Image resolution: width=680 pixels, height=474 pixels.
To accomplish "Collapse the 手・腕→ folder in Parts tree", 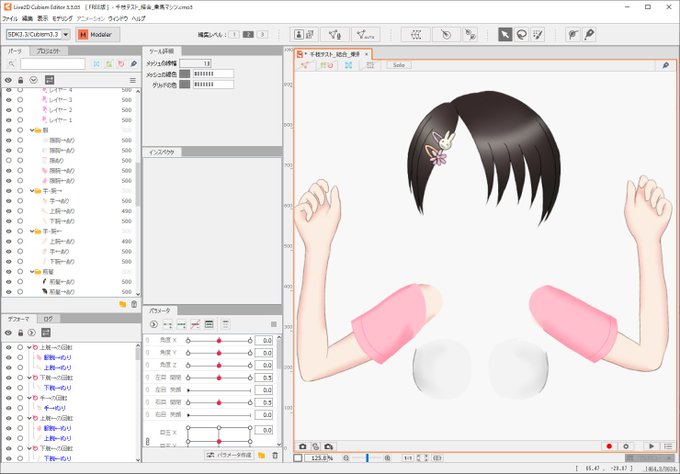I will [32, 191].
